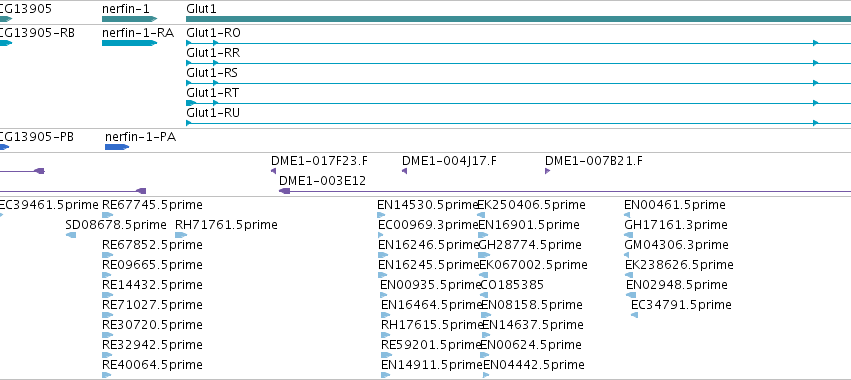Click the EK250406.5prime EST label

point(532,205)
